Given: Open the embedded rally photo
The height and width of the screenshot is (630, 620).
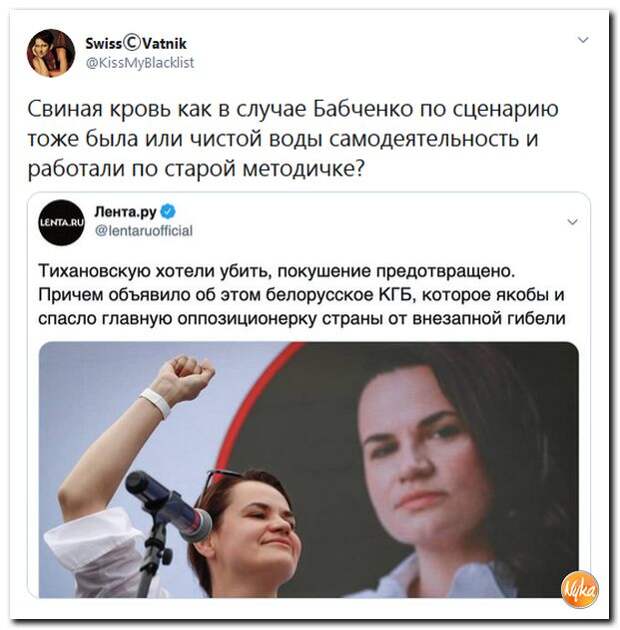Looking at the screenshot, I should point(309,470).
